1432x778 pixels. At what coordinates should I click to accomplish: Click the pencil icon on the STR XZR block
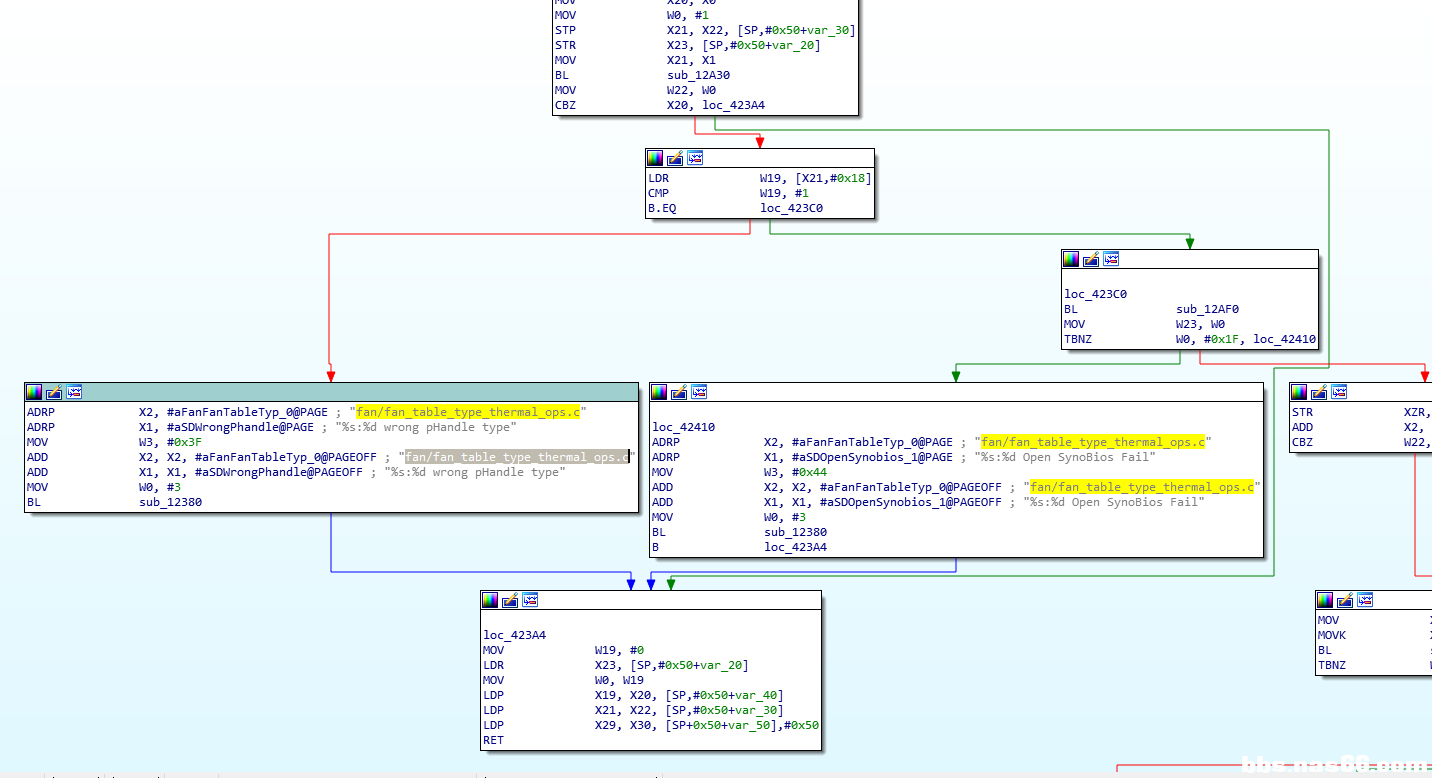click(x=1320, y=392)
